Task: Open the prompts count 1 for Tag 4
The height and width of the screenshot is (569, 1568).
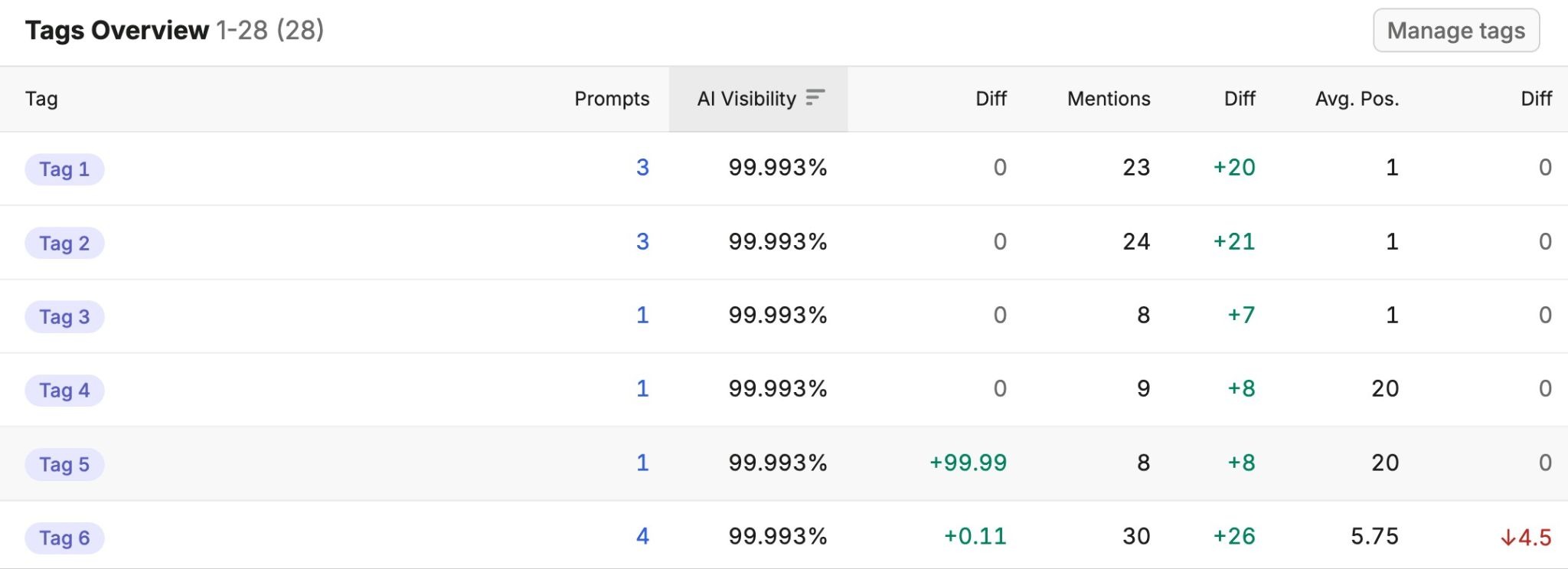Action: pos(642,389)
